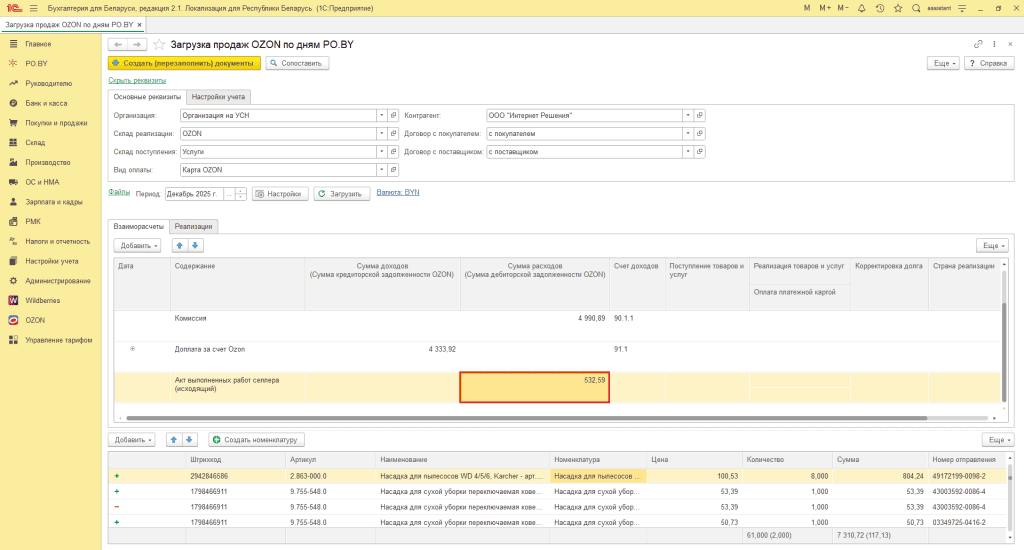Viewport: 1024px width, 550px height.
Task: Open Контрагент record with open icon
Action: click(x=699, y=115)
